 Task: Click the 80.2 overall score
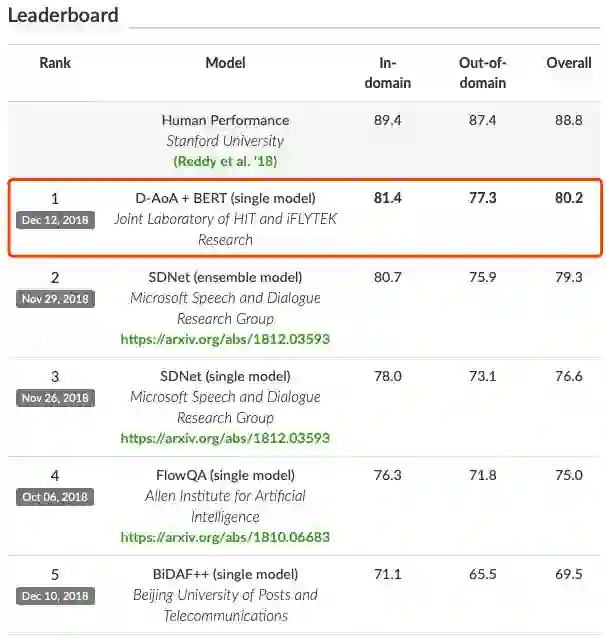(568, 198)
